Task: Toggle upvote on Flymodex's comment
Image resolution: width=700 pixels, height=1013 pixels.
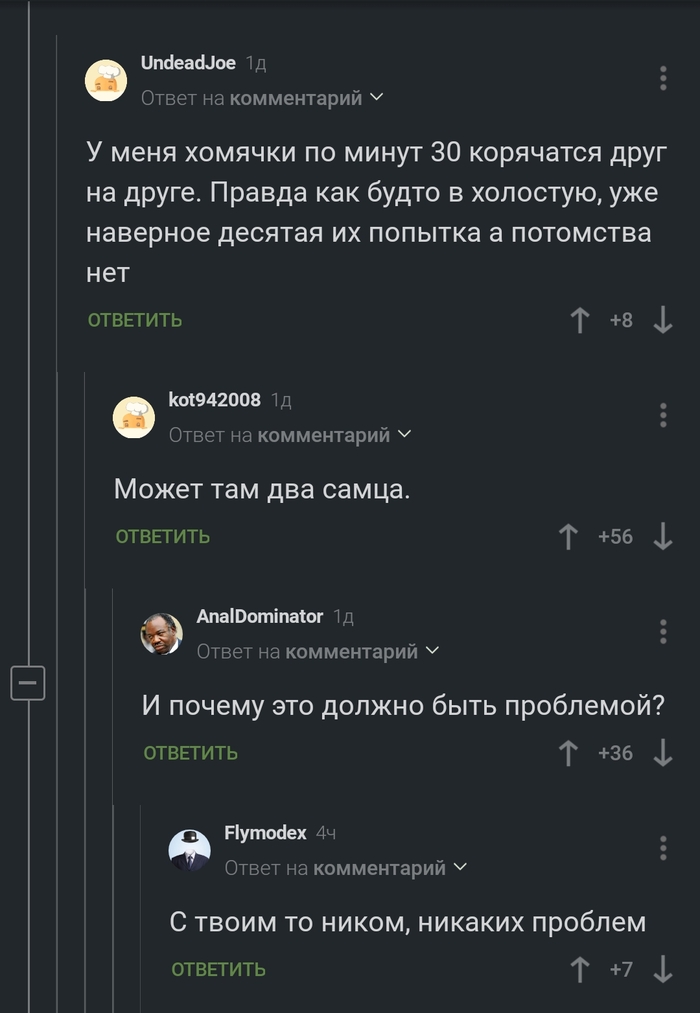Action: [580, 968]
